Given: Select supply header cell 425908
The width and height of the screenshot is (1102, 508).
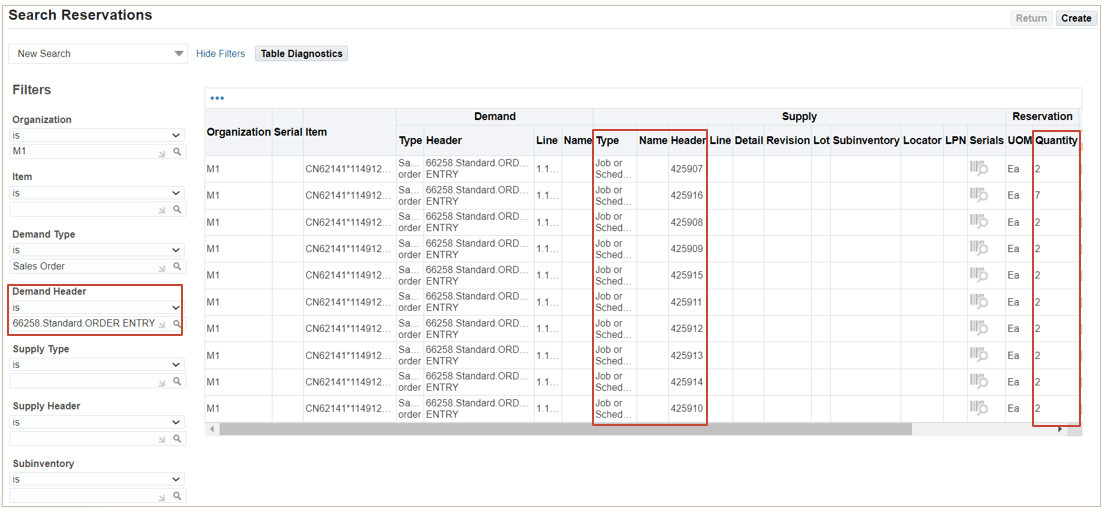Looking at the screenshot, I should click(687, 222).
